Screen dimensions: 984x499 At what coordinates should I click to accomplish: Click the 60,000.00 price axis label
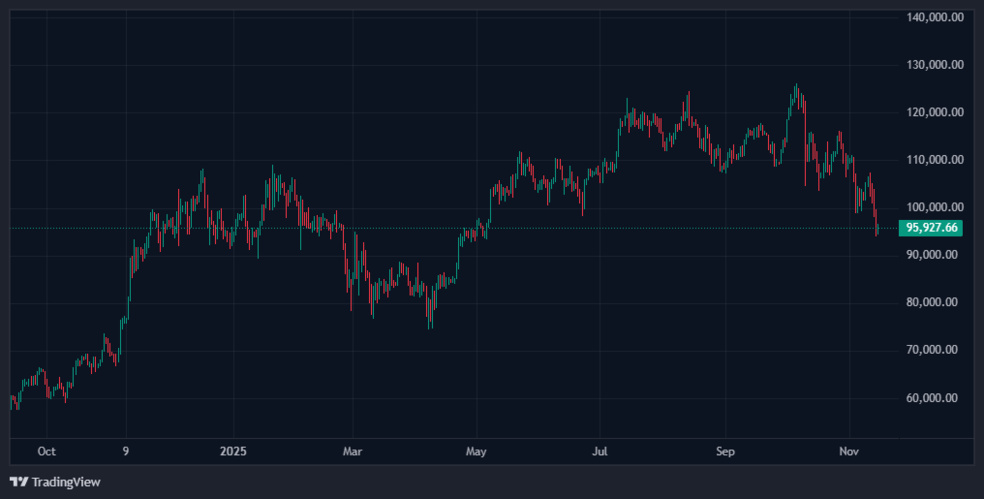pyautogui.click(x=935, y=398)
